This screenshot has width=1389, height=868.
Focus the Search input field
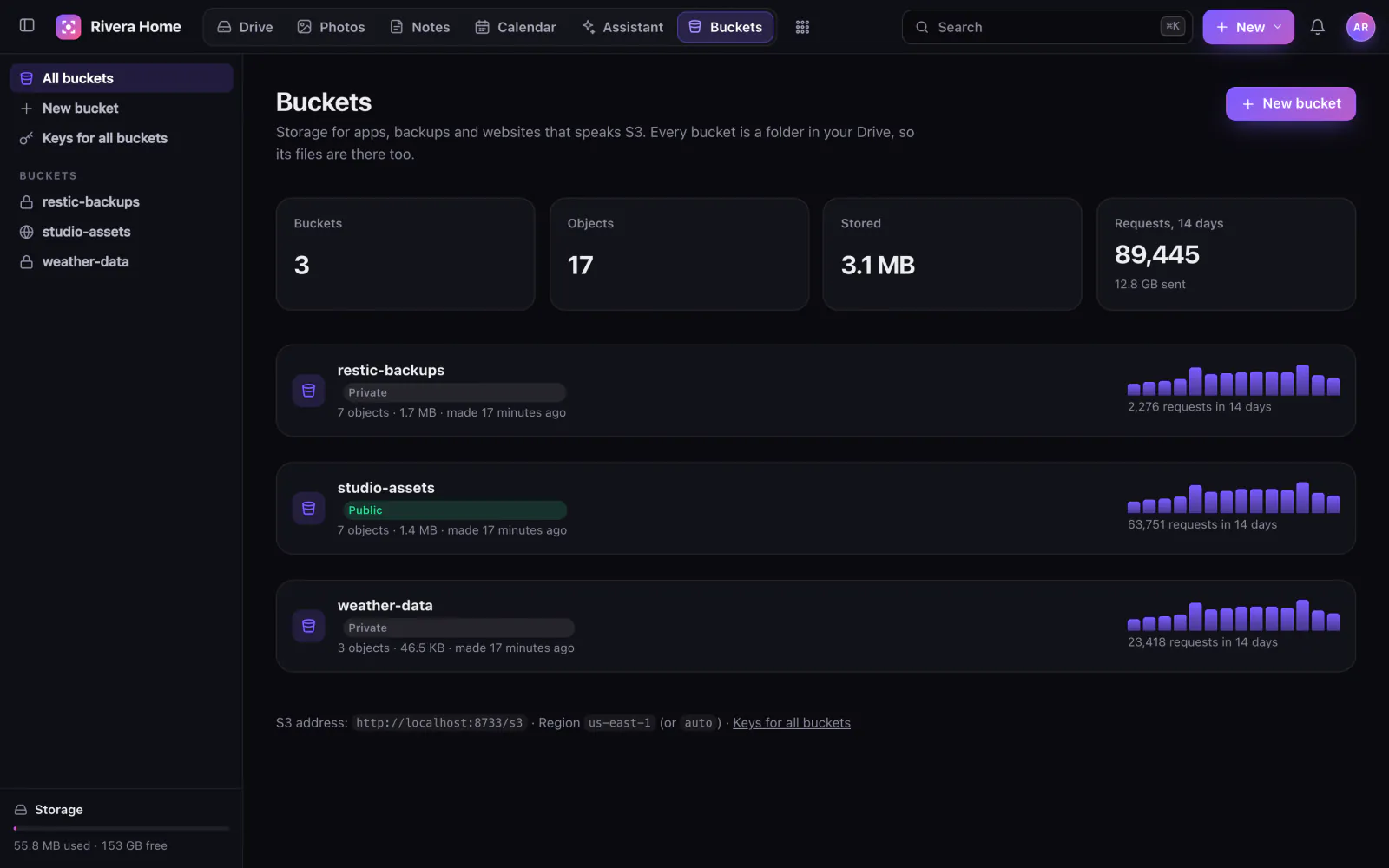pyautogui.click(x=1047, y=27)
